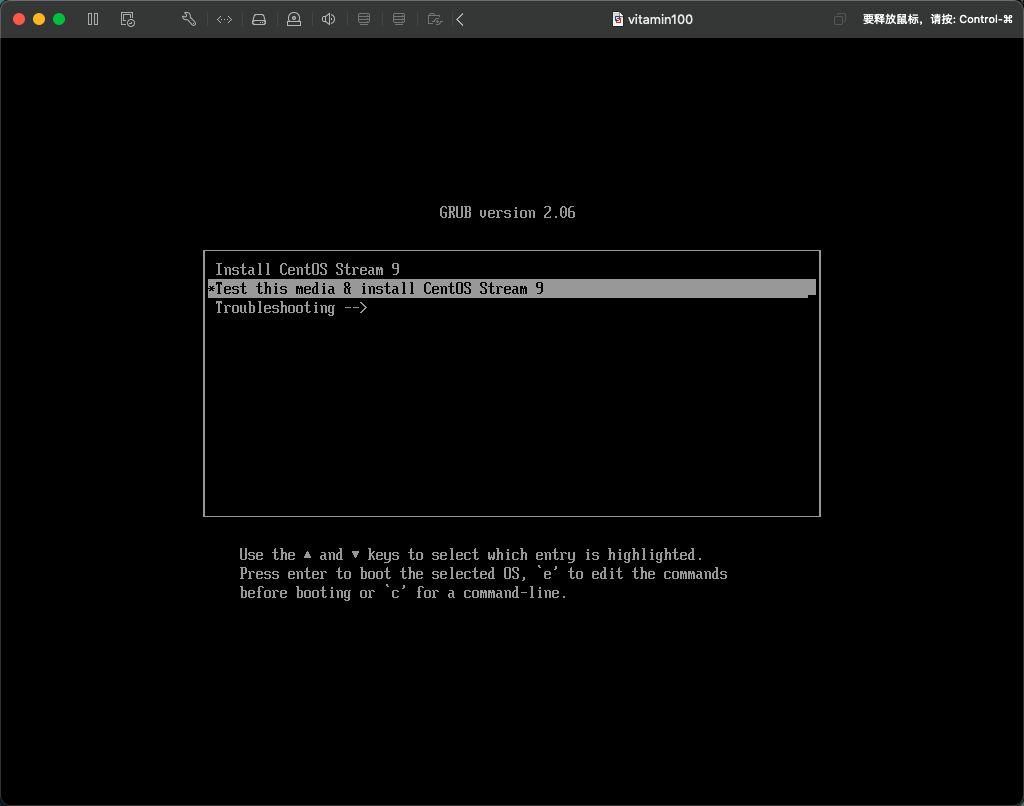1024x806 pixels.
Task: Click the GRUB version 2.06 heading
Action: [x=507, y=213]
